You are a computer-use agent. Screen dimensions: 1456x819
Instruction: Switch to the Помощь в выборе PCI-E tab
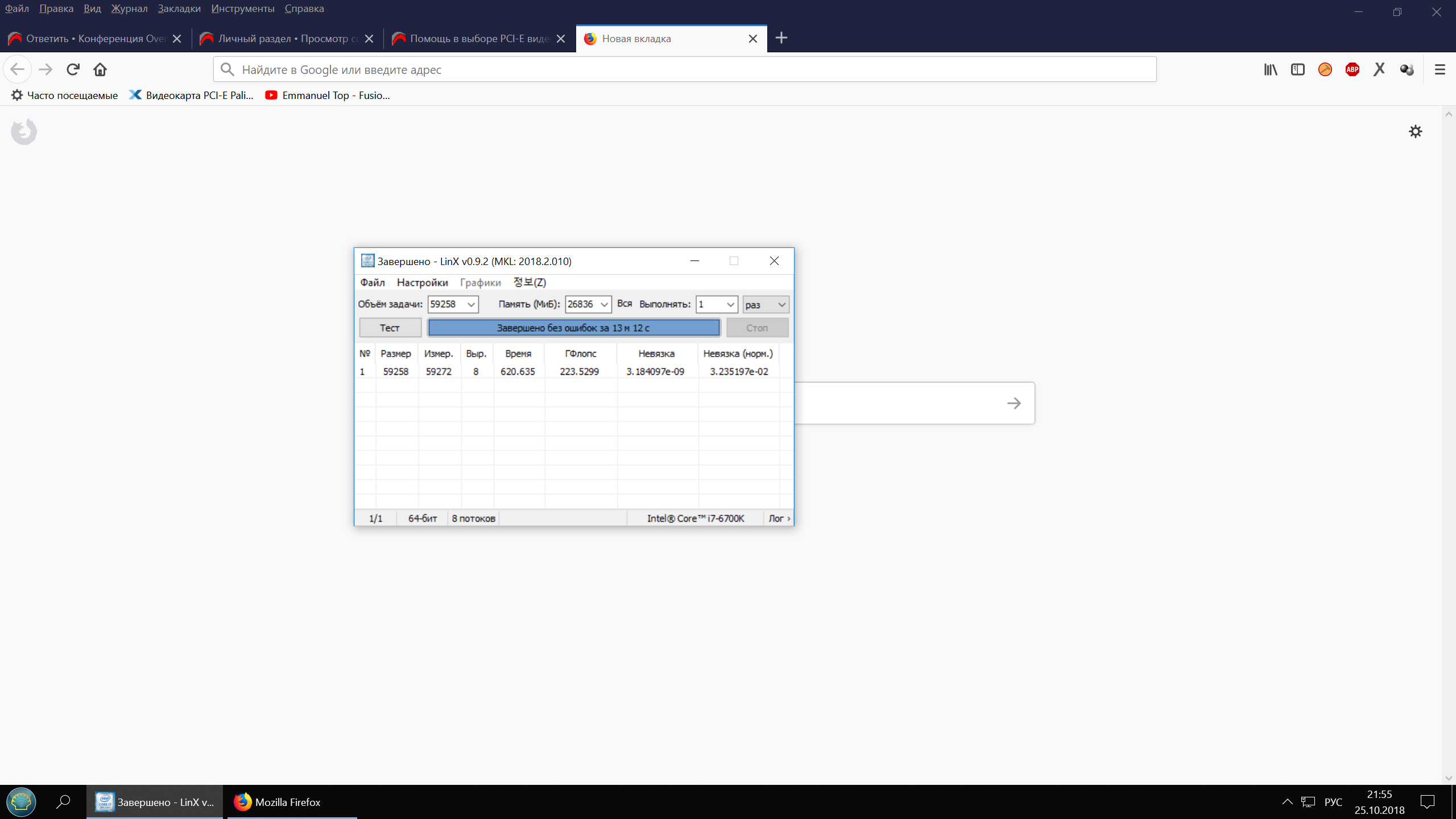pos(479,39)
